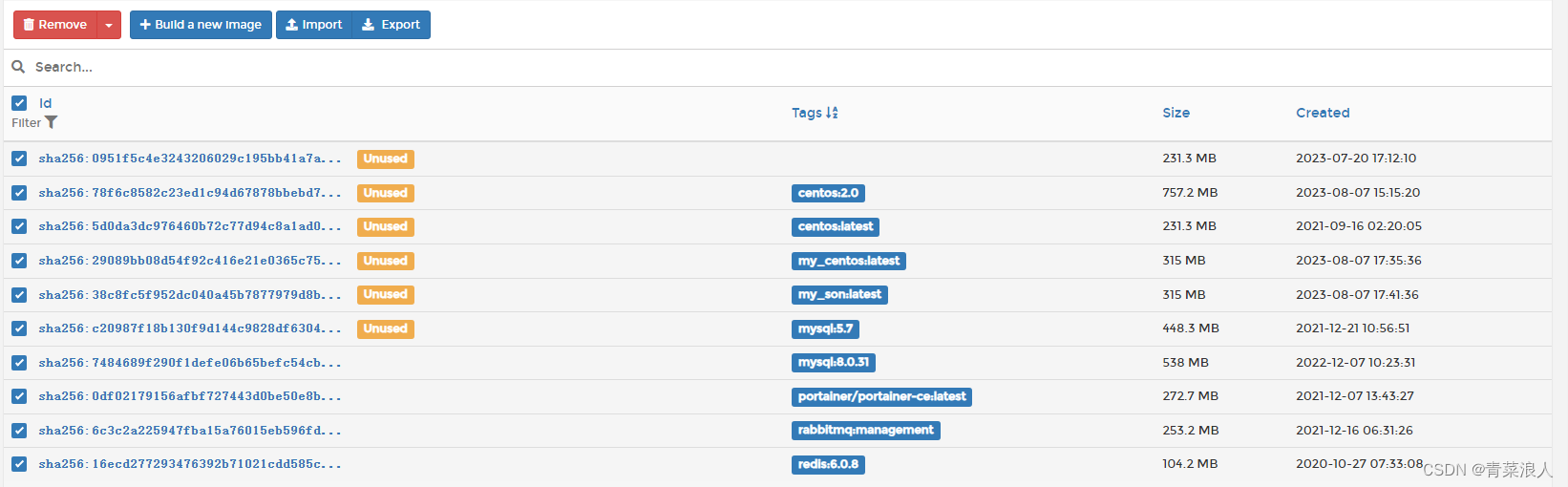Open image sha256:6c3c2a225947fba15a76015eb596fd
The height and width of the screenshot is (487, 1568).
click(x=190, y=431)
